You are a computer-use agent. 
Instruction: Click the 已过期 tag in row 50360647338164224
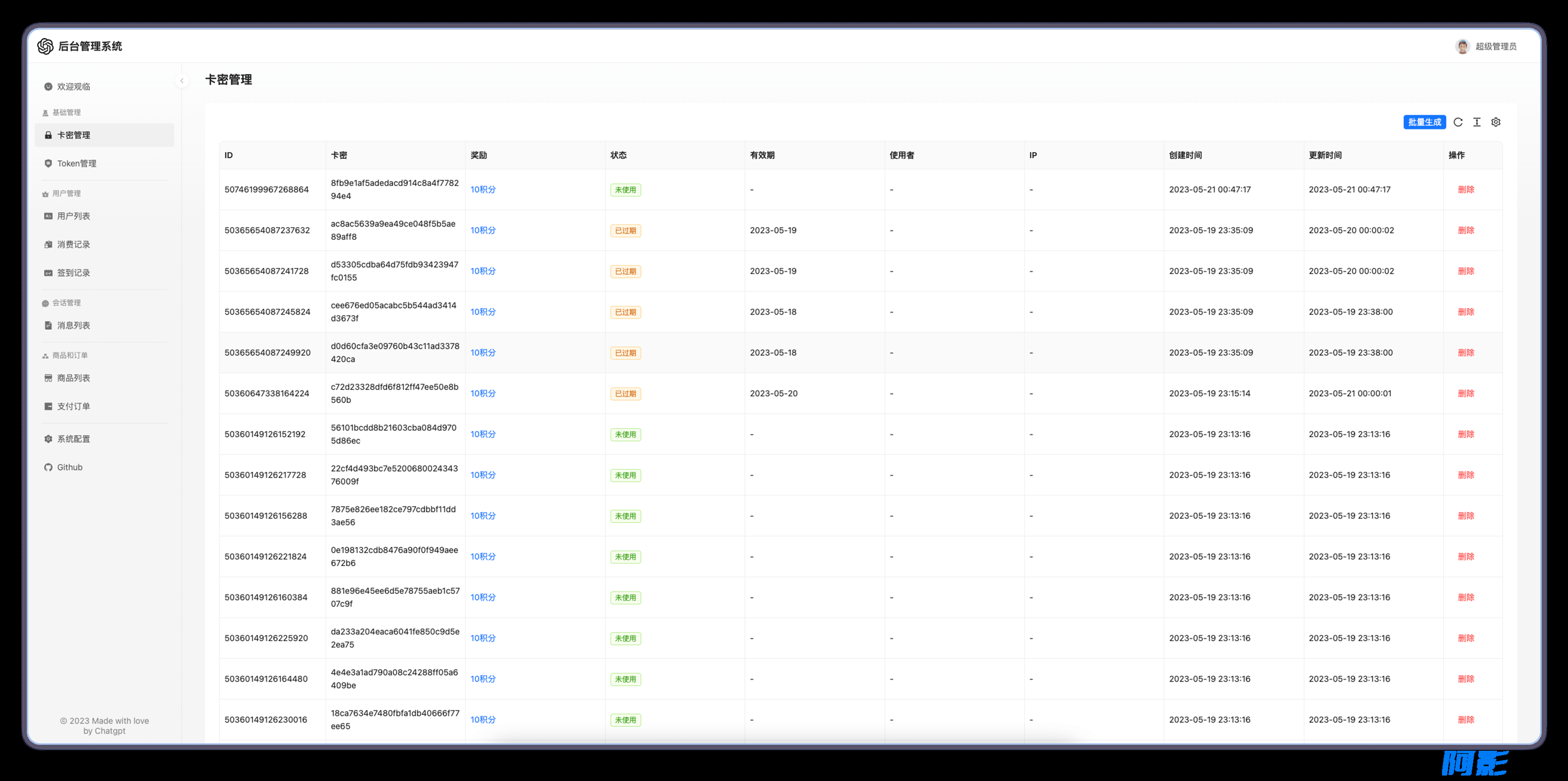[625, 394]
